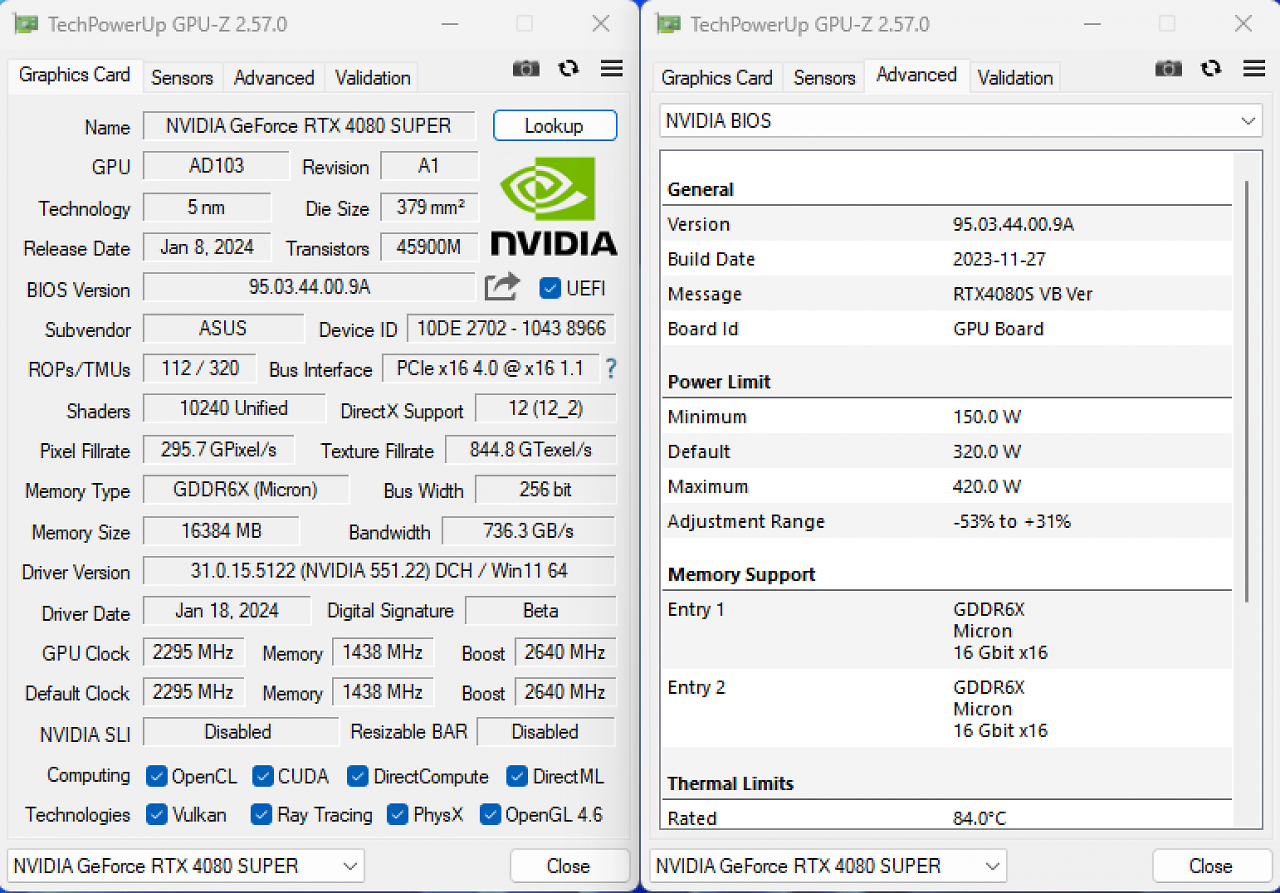
Task: Open hamburger menu in left GPU-Z window
Action: (612, 68)
